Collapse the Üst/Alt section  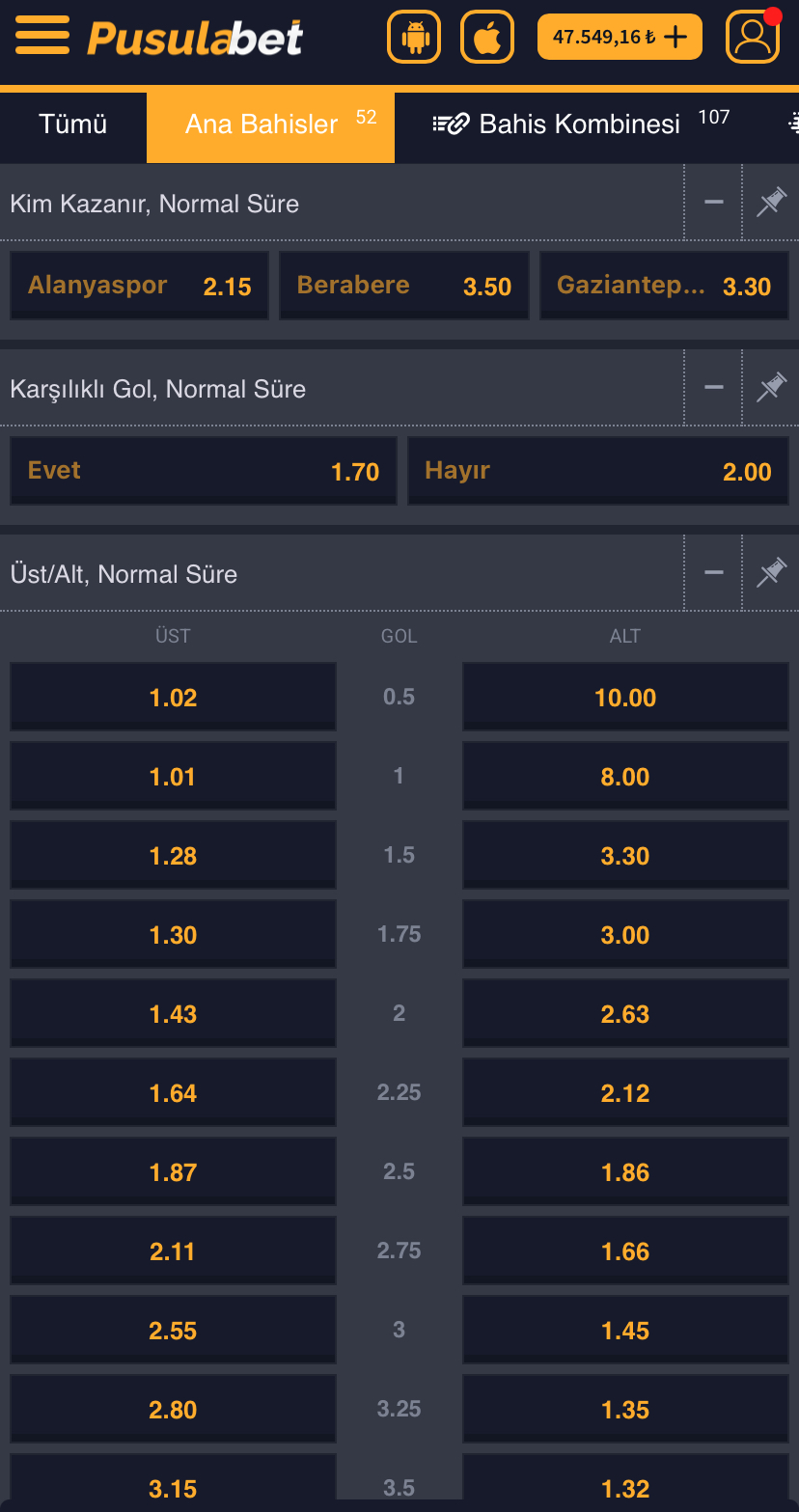coord(713,572)
